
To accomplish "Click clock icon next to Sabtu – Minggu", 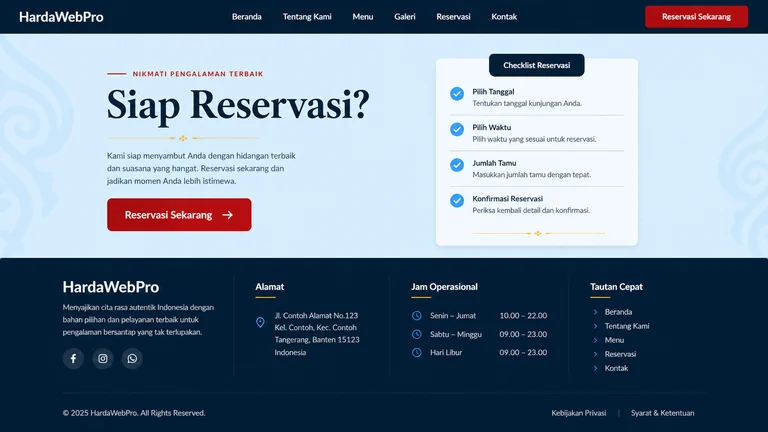I will click(416, 334).
